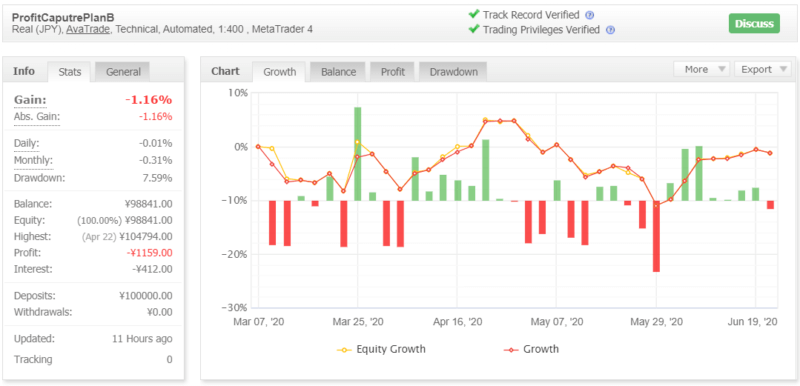This screenshot has height=386, width=800.
Task: Click the 10% axis label
Action: (x=239, y=93)
